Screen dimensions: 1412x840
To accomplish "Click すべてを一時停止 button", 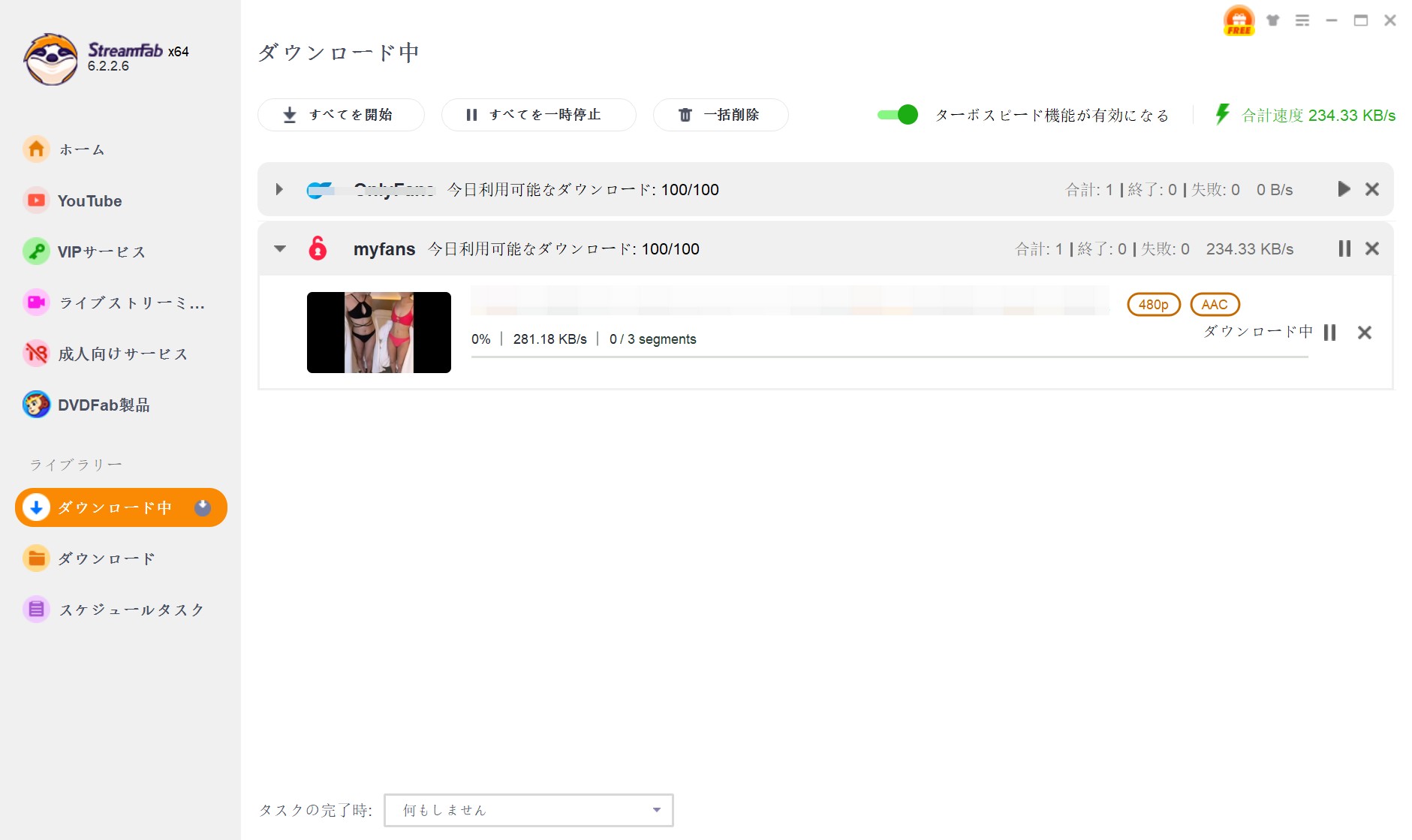I will (x=538, y=115).
